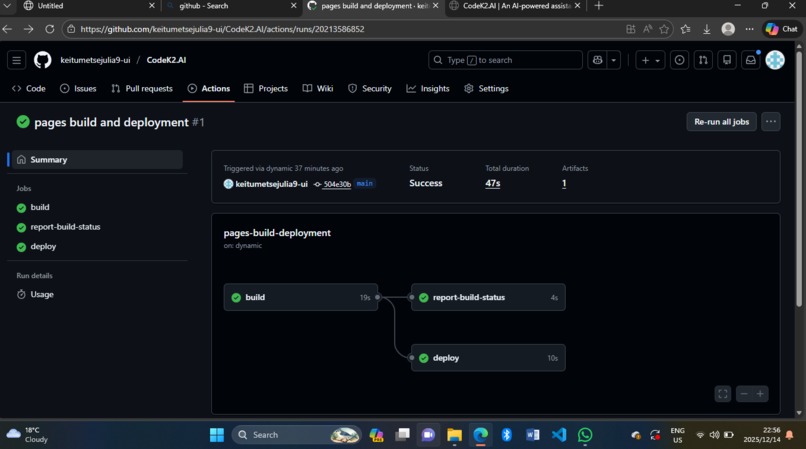Open the deploy node in workflow graph

488,358
